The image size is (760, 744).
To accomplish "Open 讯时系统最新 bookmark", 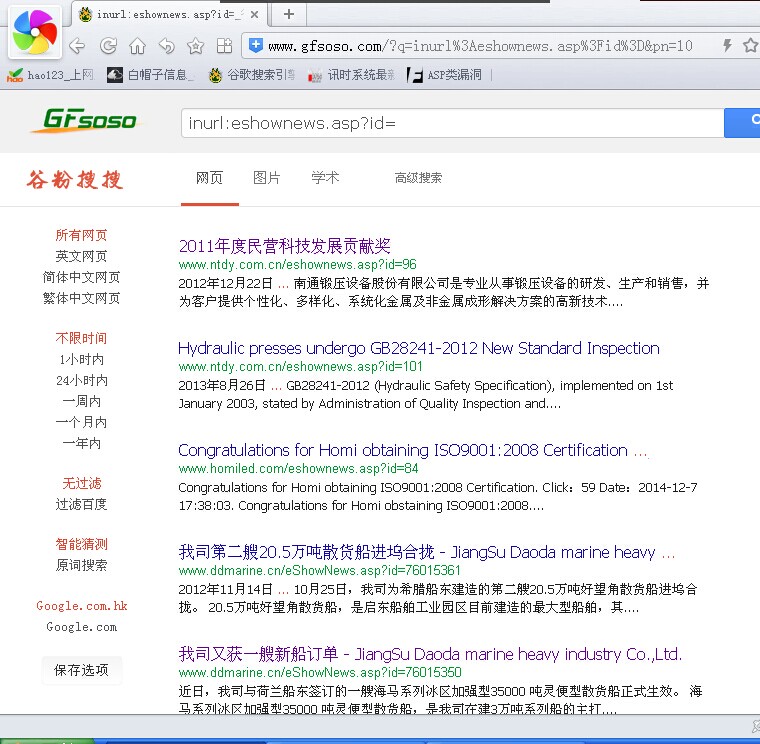I will pos(351,75).
